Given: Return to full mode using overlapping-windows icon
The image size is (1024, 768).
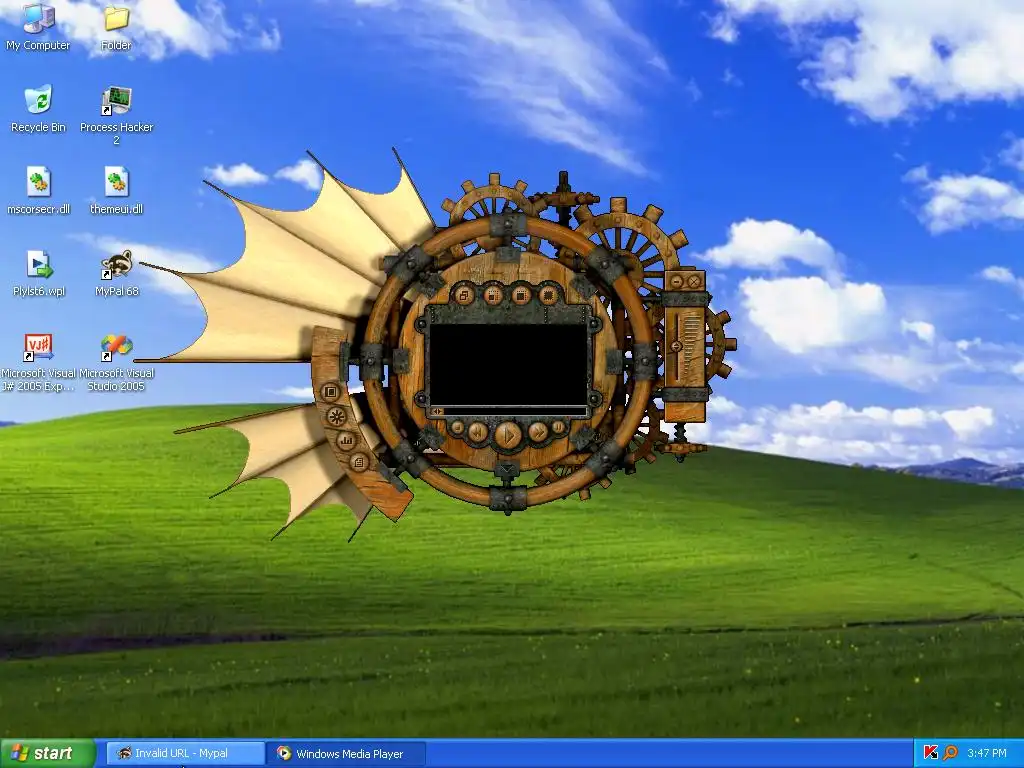Looking at the screenshot, I should (464, 295).
